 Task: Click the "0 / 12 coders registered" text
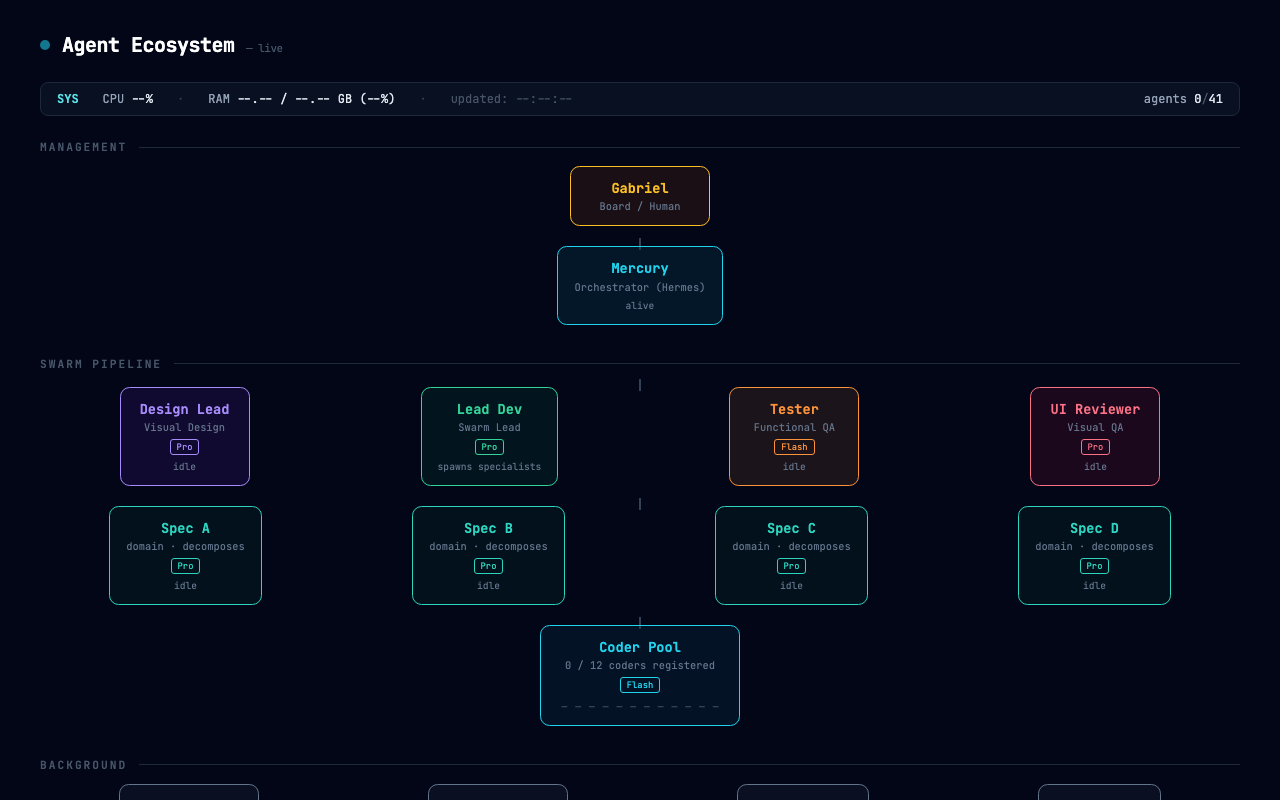pyautogui.click(x=640, y=666)
